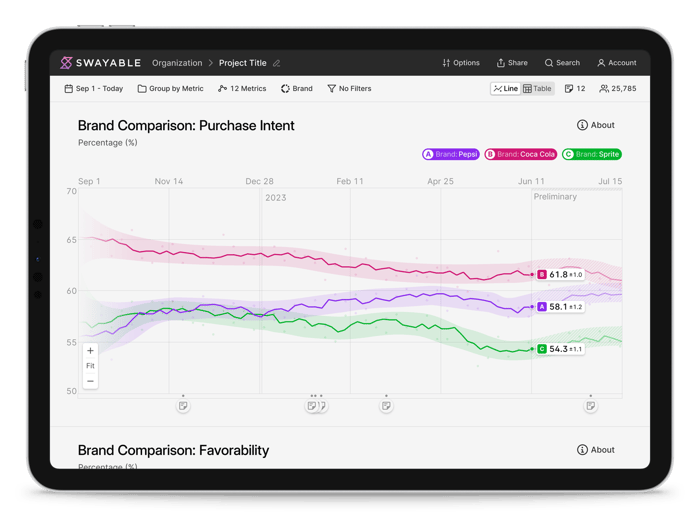This screenshot has height=519, width=700.
Task: Open the Group by Metric selector
Action: tap(171, 88)
